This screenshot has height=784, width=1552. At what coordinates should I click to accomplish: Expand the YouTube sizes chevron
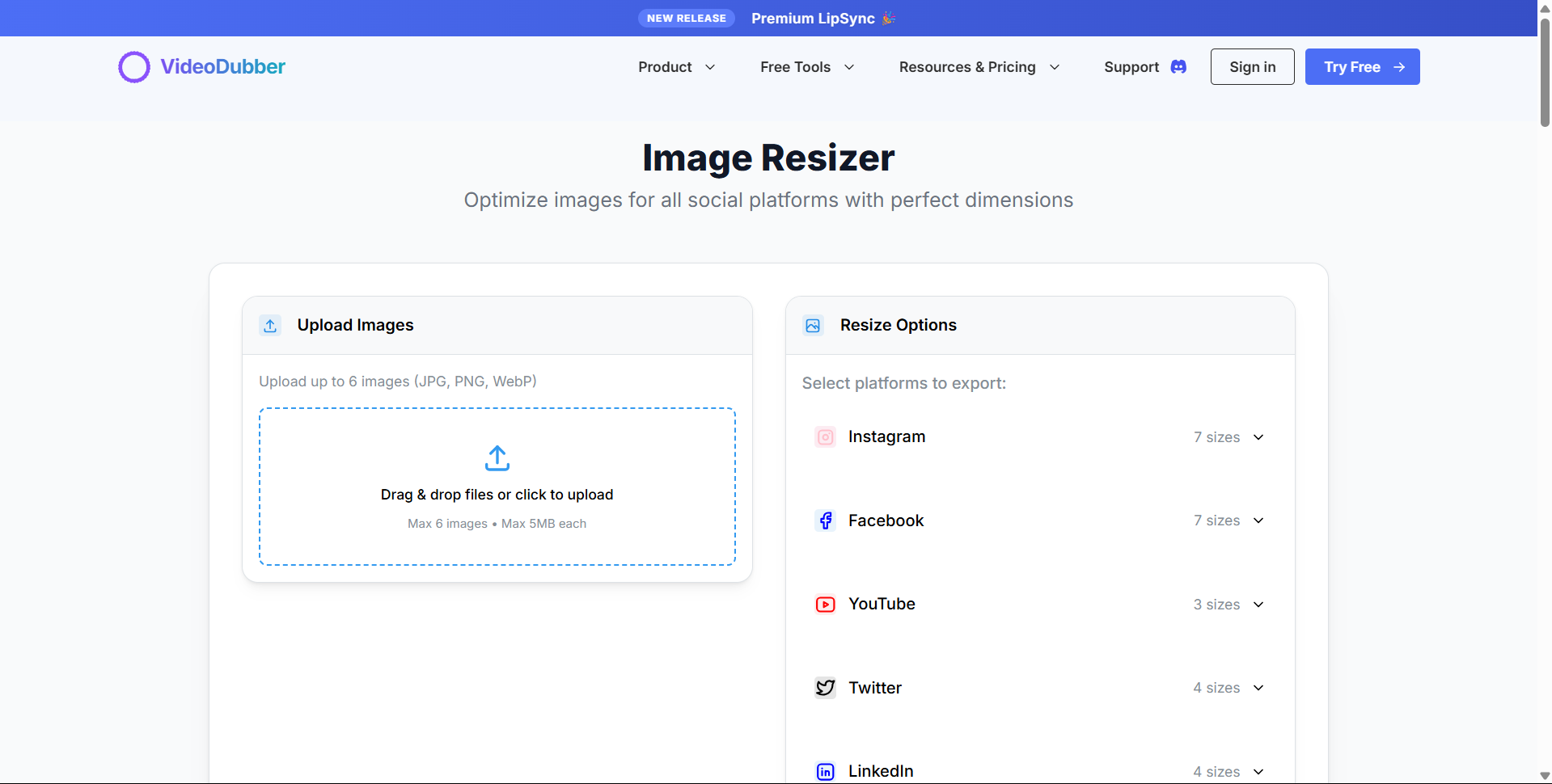click(1258, 605)
